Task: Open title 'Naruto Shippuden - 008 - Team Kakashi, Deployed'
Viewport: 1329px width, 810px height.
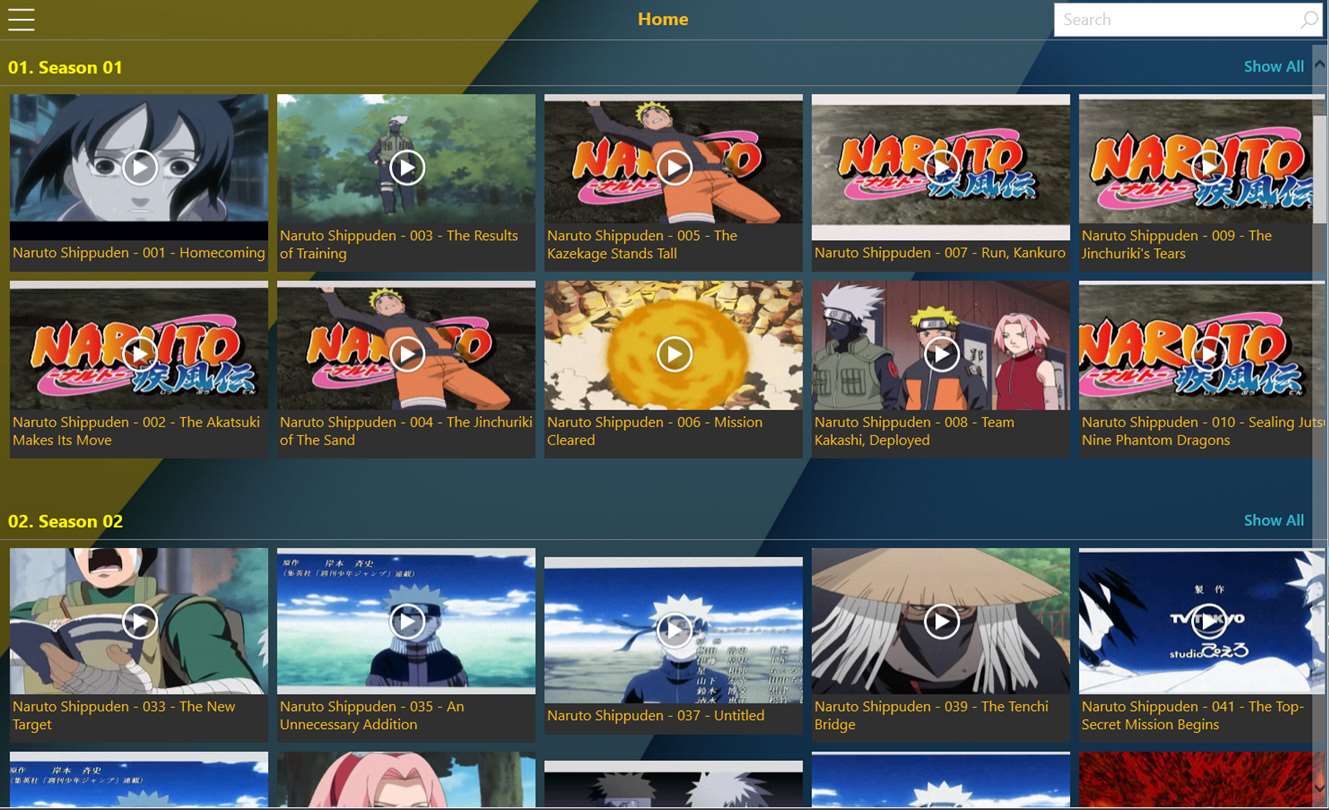Action: 914,431
